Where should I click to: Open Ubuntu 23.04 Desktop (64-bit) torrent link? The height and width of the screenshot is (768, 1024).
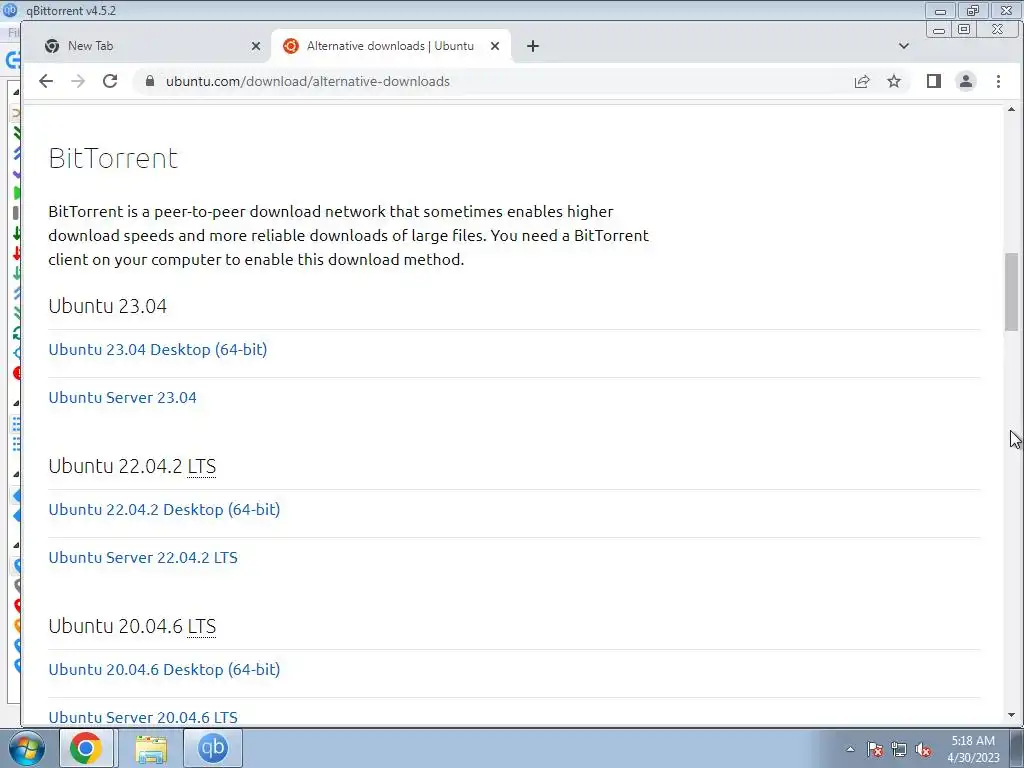click(157, 349)
